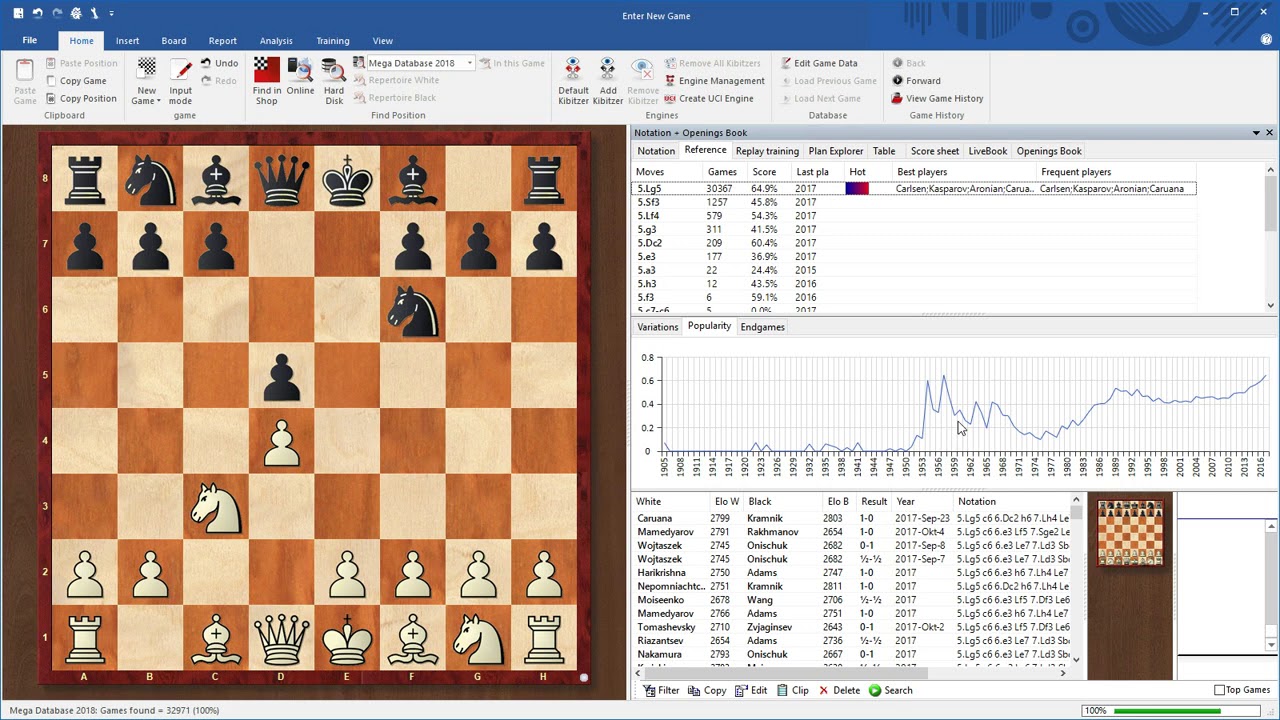Switch to the Variations tab
The height and width of the screenshot is (720, 1280).
658,327
